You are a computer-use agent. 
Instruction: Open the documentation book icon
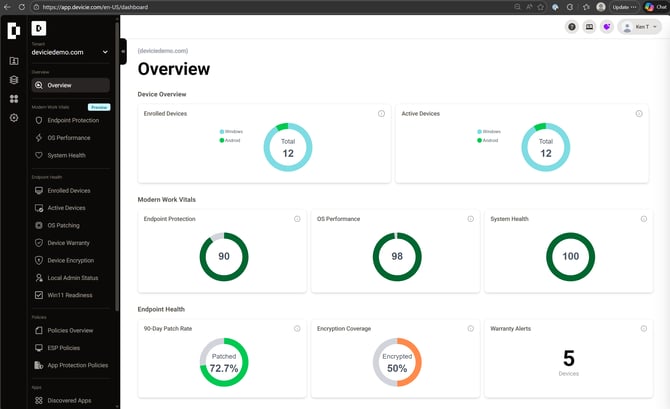[589, 27]
